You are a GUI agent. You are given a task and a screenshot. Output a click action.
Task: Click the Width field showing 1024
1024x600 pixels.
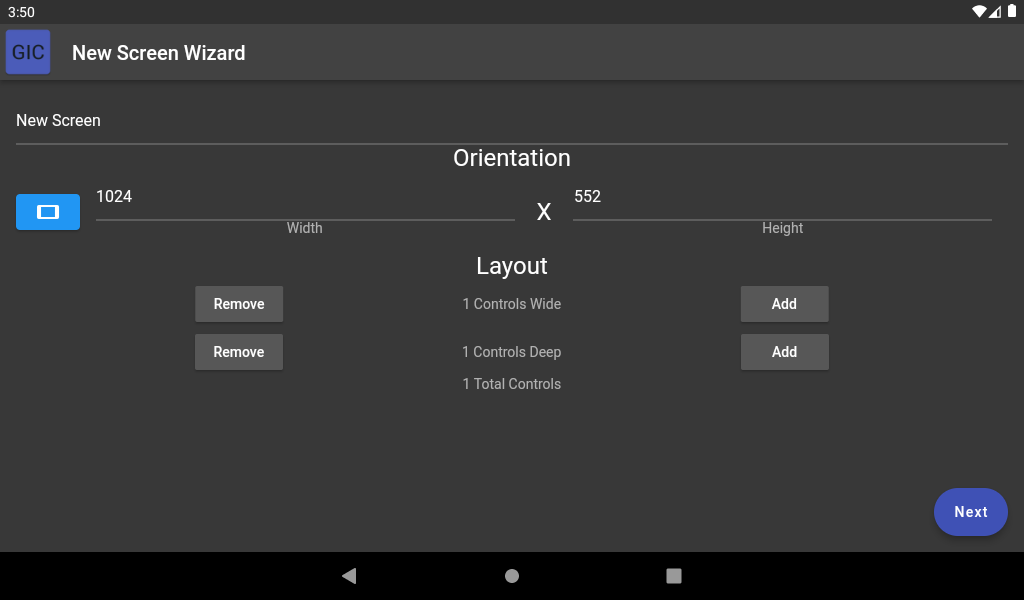(x=304, y=197)
